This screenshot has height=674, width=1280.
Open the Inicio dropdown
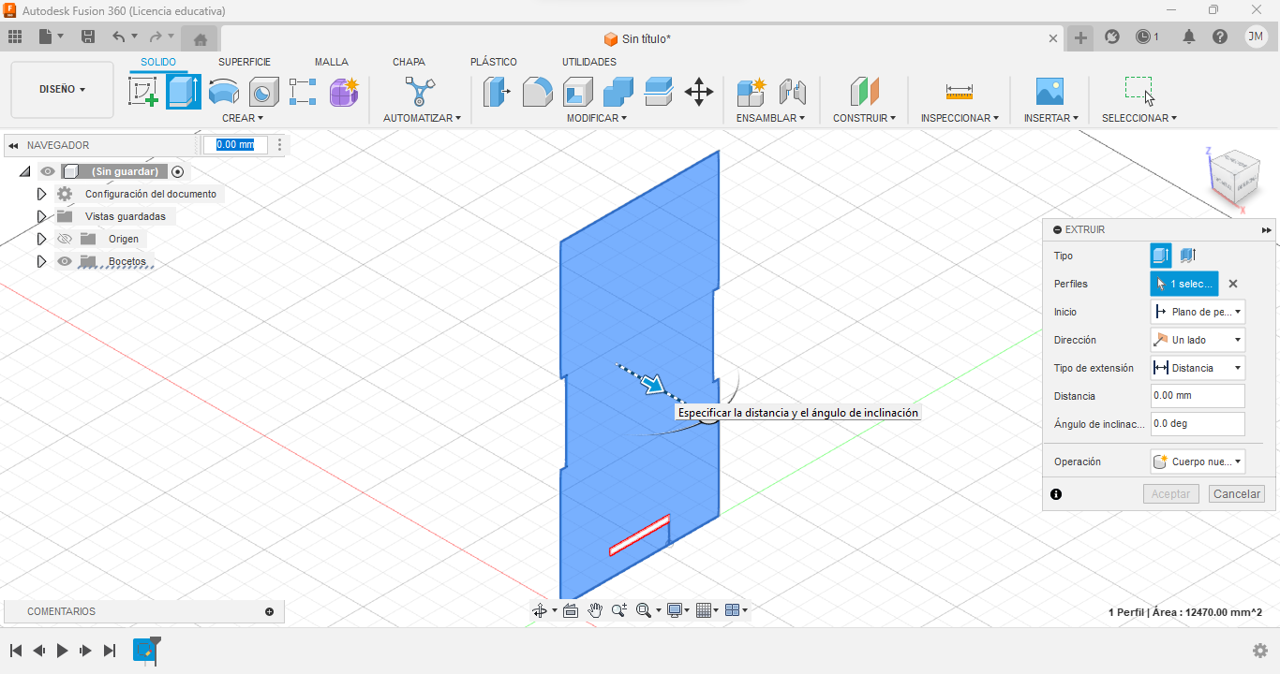pos(1197,312)
